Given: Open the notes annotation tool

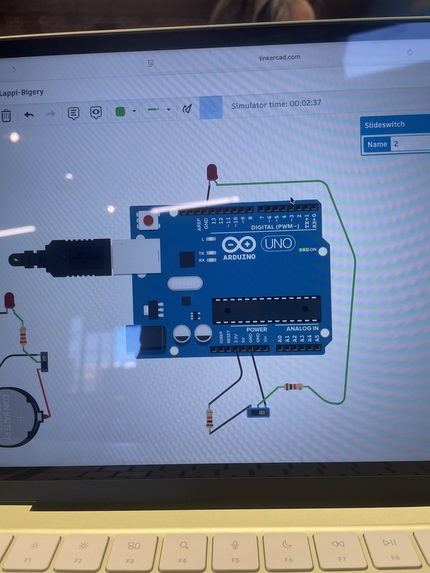Looking at the screenshot, I should [73, 113].
